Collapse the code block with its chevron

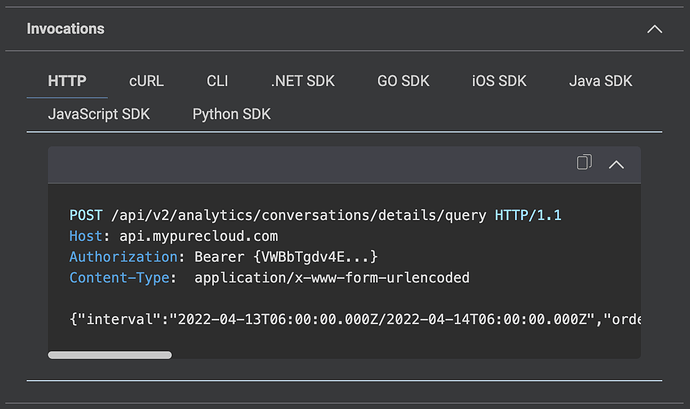point(616,165)
